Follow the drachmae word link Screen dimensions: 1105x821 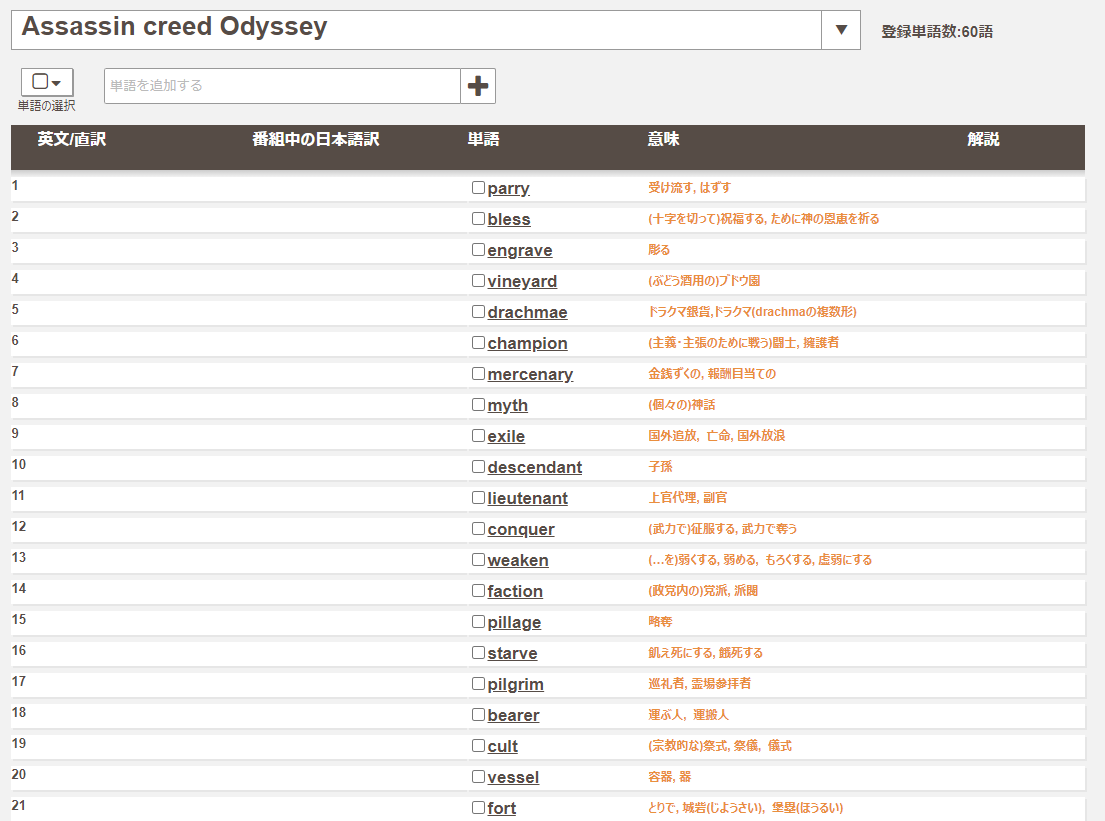(x=527, y=312)
